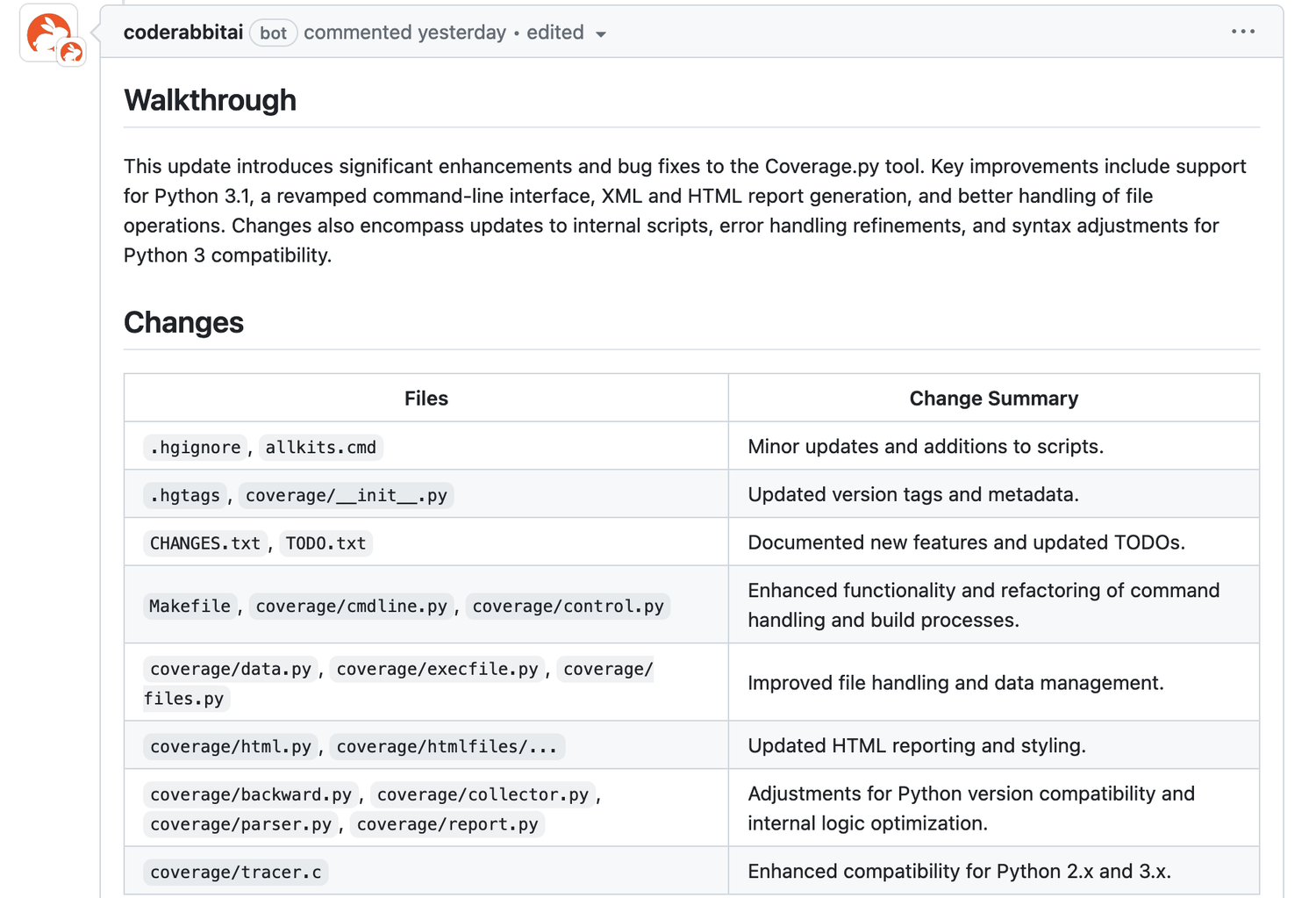Click the coverage/cmdline.py file name

coord(351,606)
